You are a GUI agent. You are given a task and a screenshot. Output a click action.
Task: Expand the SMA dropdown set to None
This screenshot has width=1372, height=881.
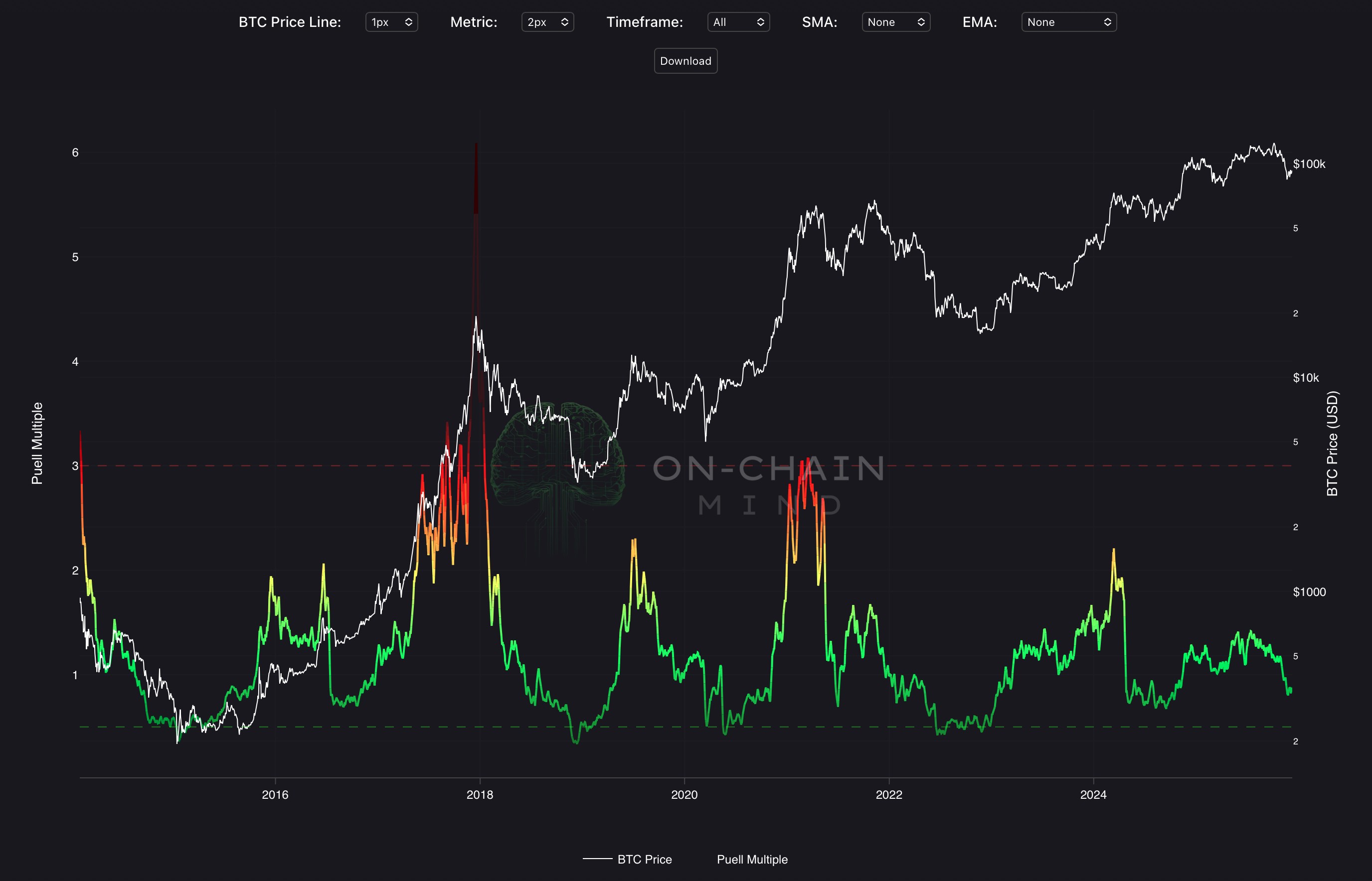tap(895, 22)
